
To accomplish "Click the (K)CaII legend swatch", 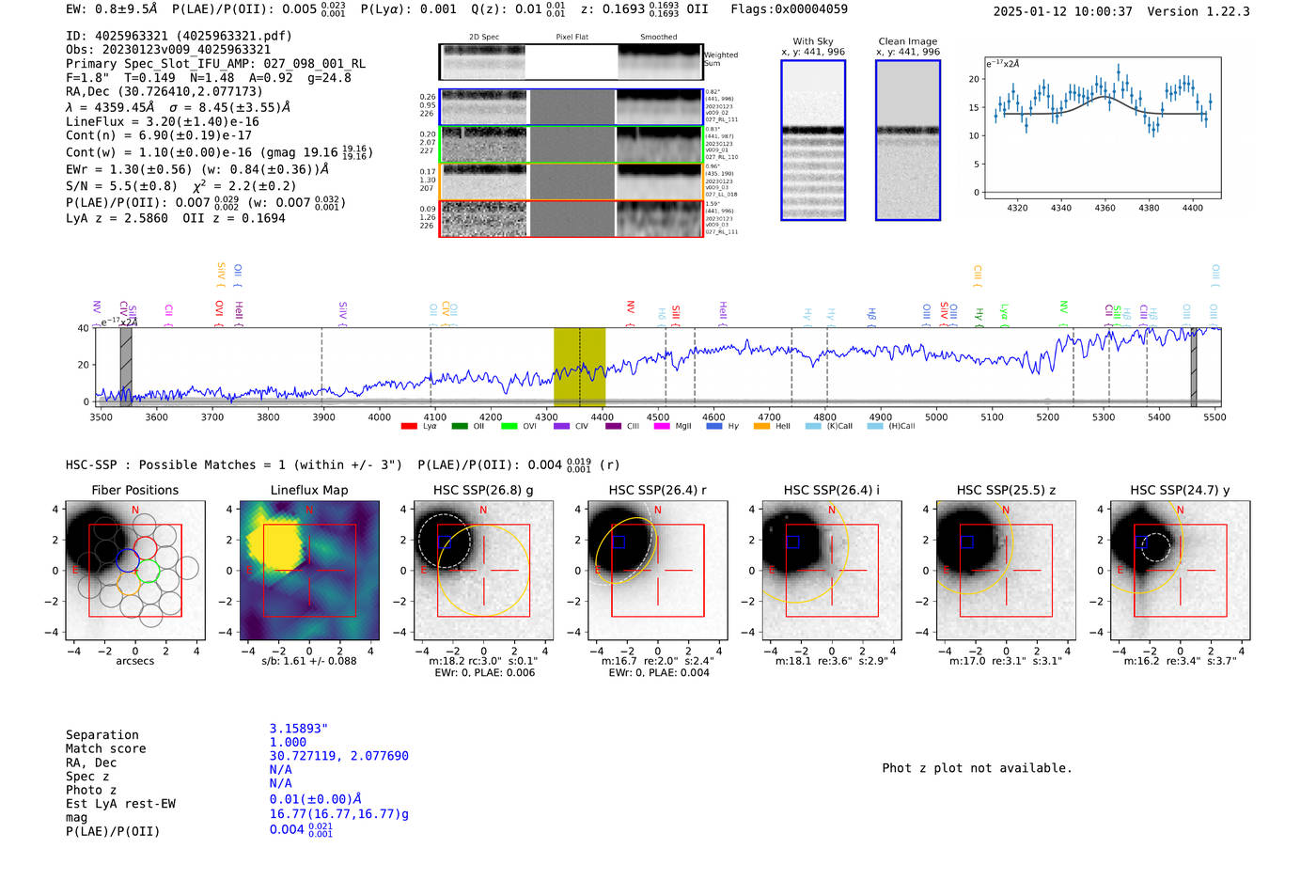I will tap(813, 427).
